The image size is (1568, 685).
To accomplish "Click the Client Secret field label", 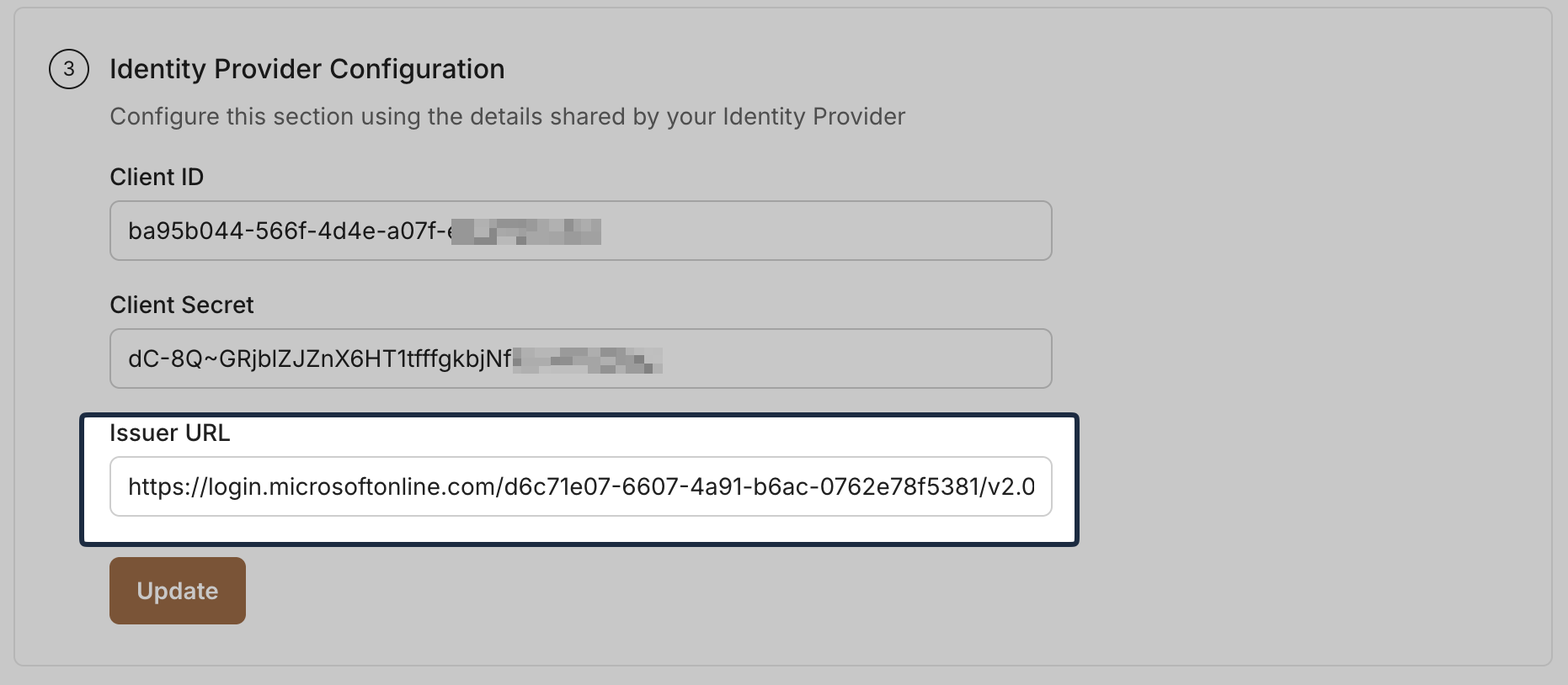I will [x=181, y=305].
